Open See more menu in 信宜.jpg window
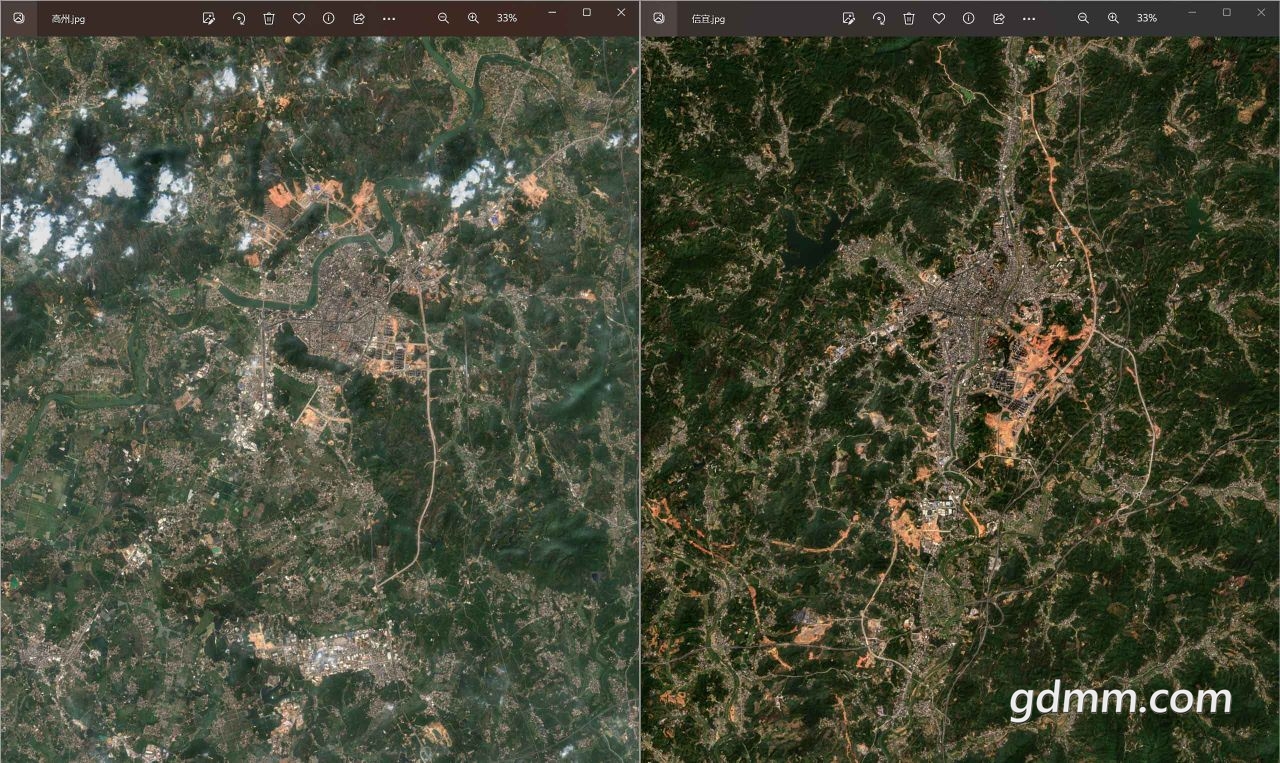1280x763 pixels. [x=1029, y=18]
